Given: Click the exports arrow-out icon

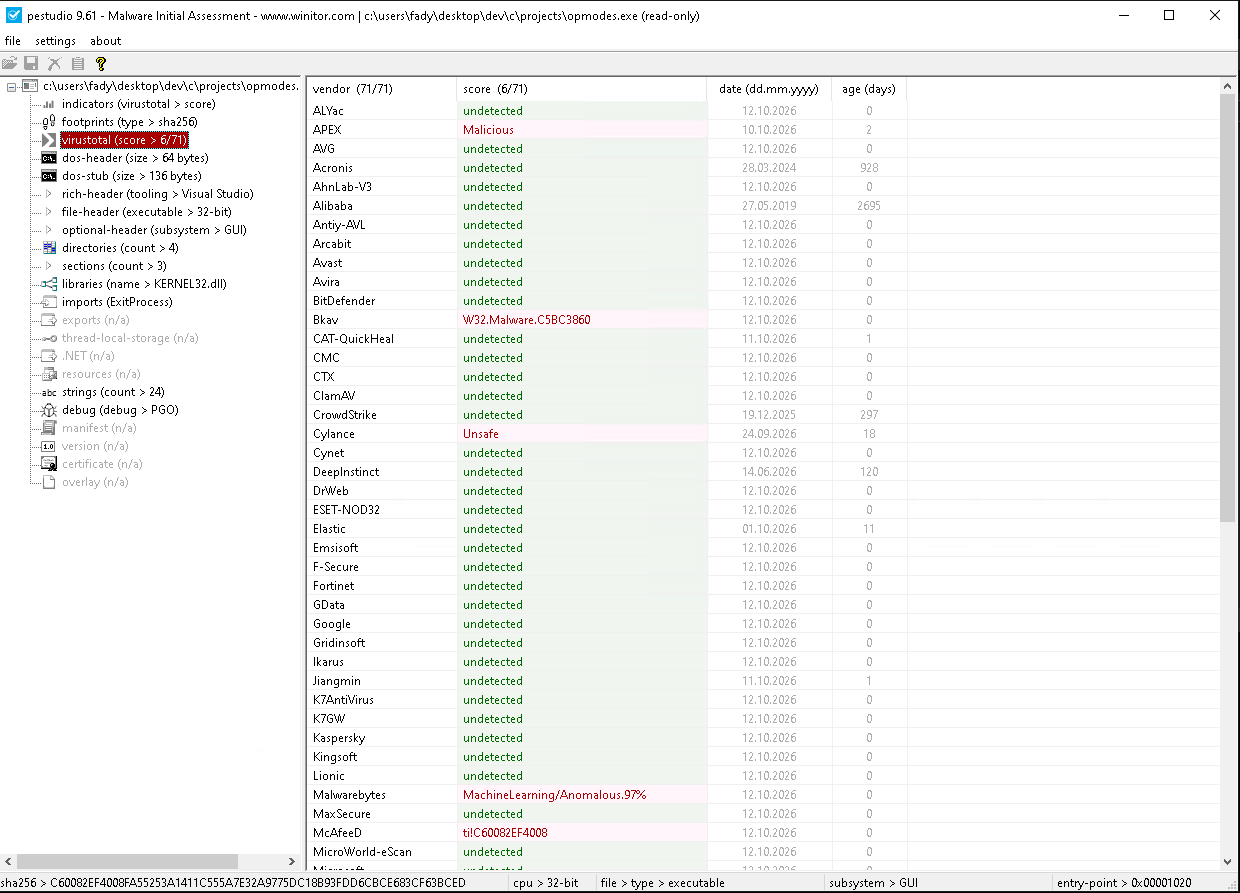Looking at the screenshot, I should 49,320.
